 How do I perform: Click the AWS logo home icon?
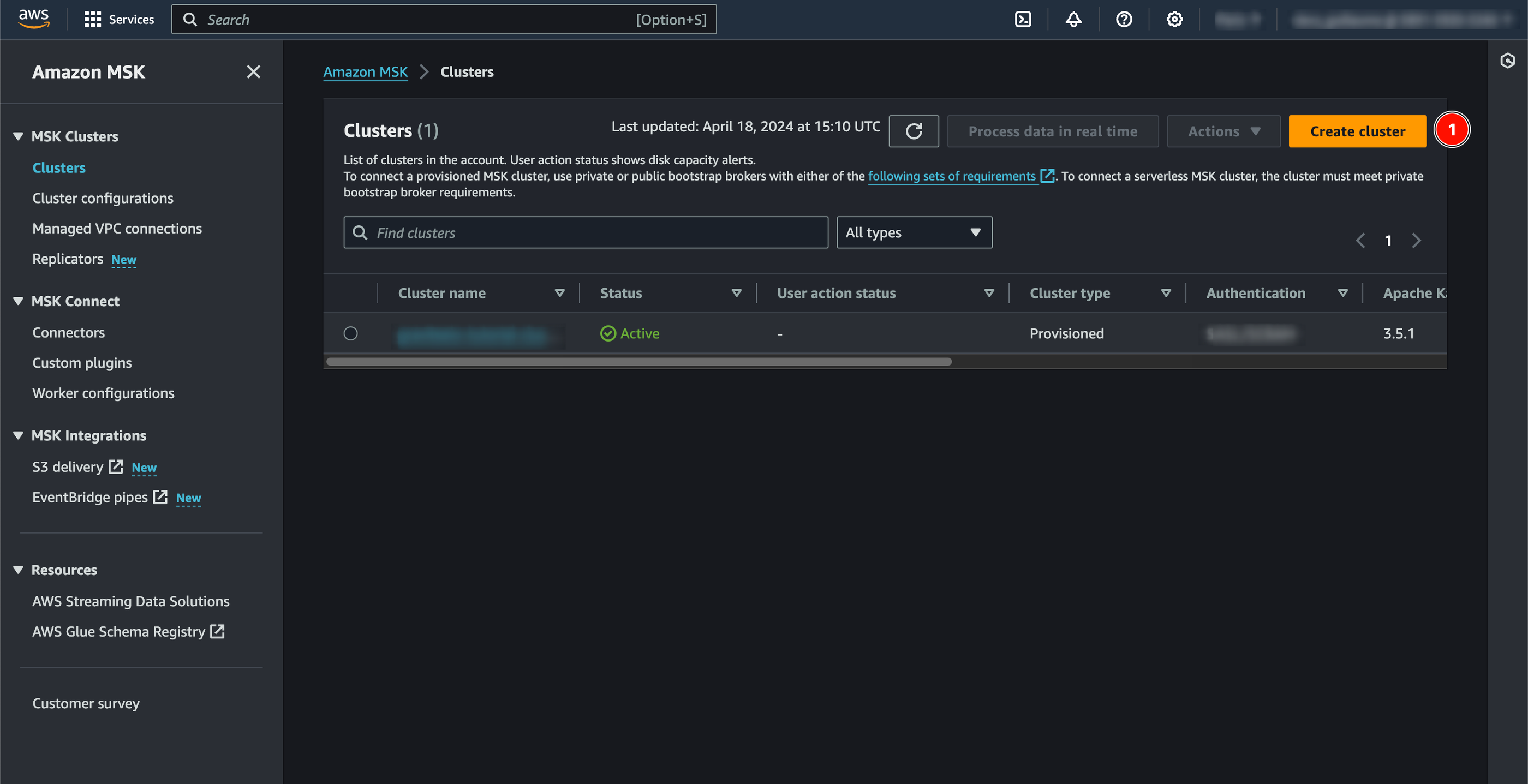[x=34, y=19]
